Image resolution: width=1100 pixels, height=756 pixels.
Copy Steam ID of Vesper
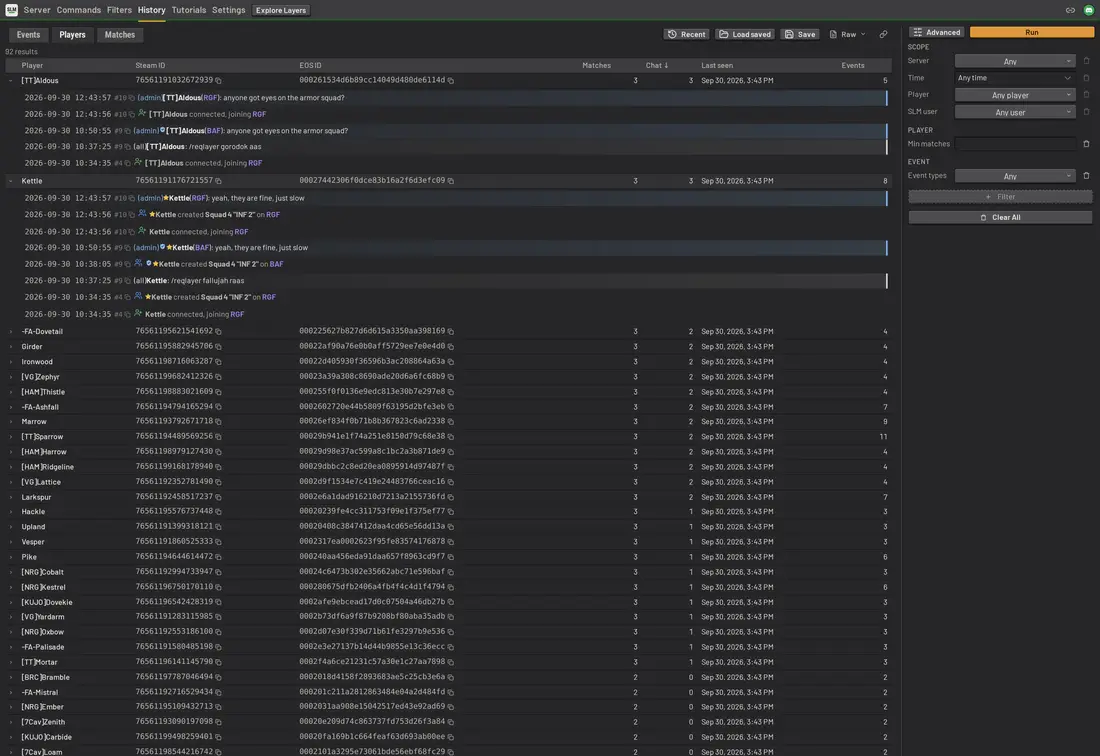(x=218, y=542)
